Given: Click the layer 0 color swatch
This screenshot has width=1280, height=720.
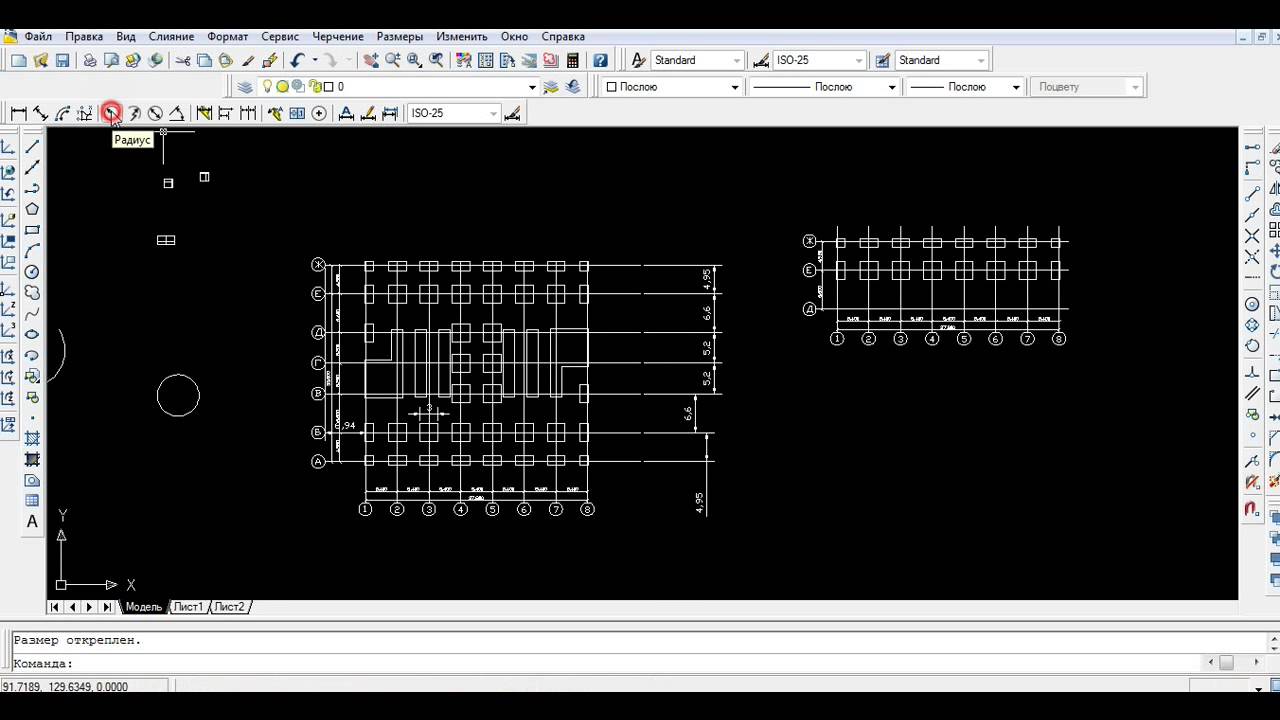Looking at the screenshot, I should (x=330, y=87).
